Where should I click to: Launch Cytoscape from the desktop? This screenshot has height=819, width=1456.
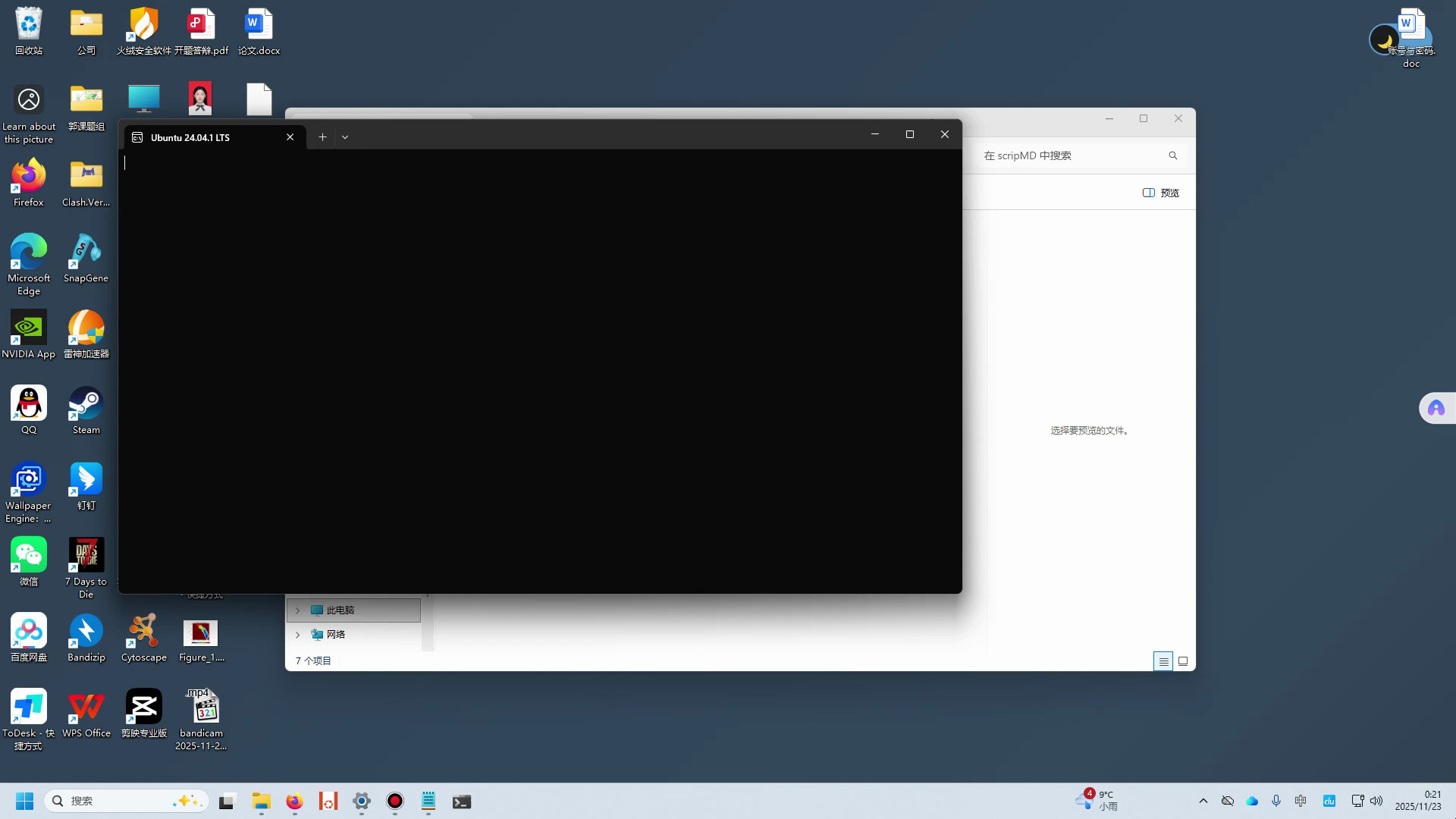point(143,631)
